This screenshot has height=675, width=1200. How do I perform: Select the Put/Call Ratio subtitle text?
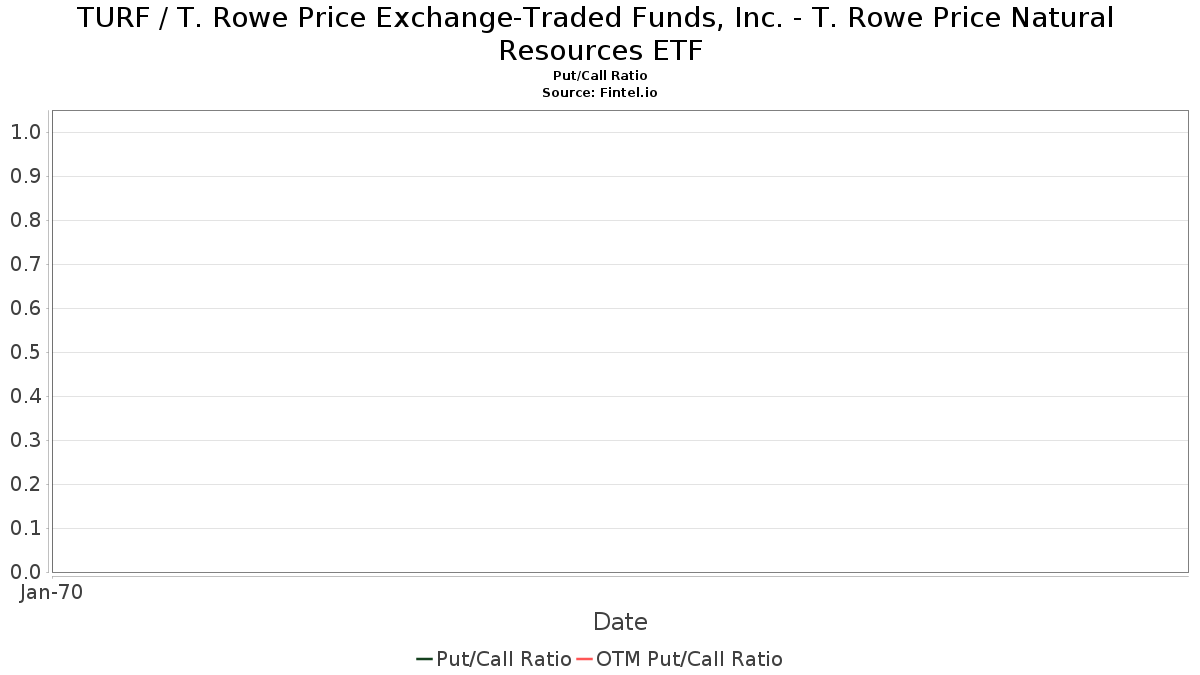click(x=600, y=76)
